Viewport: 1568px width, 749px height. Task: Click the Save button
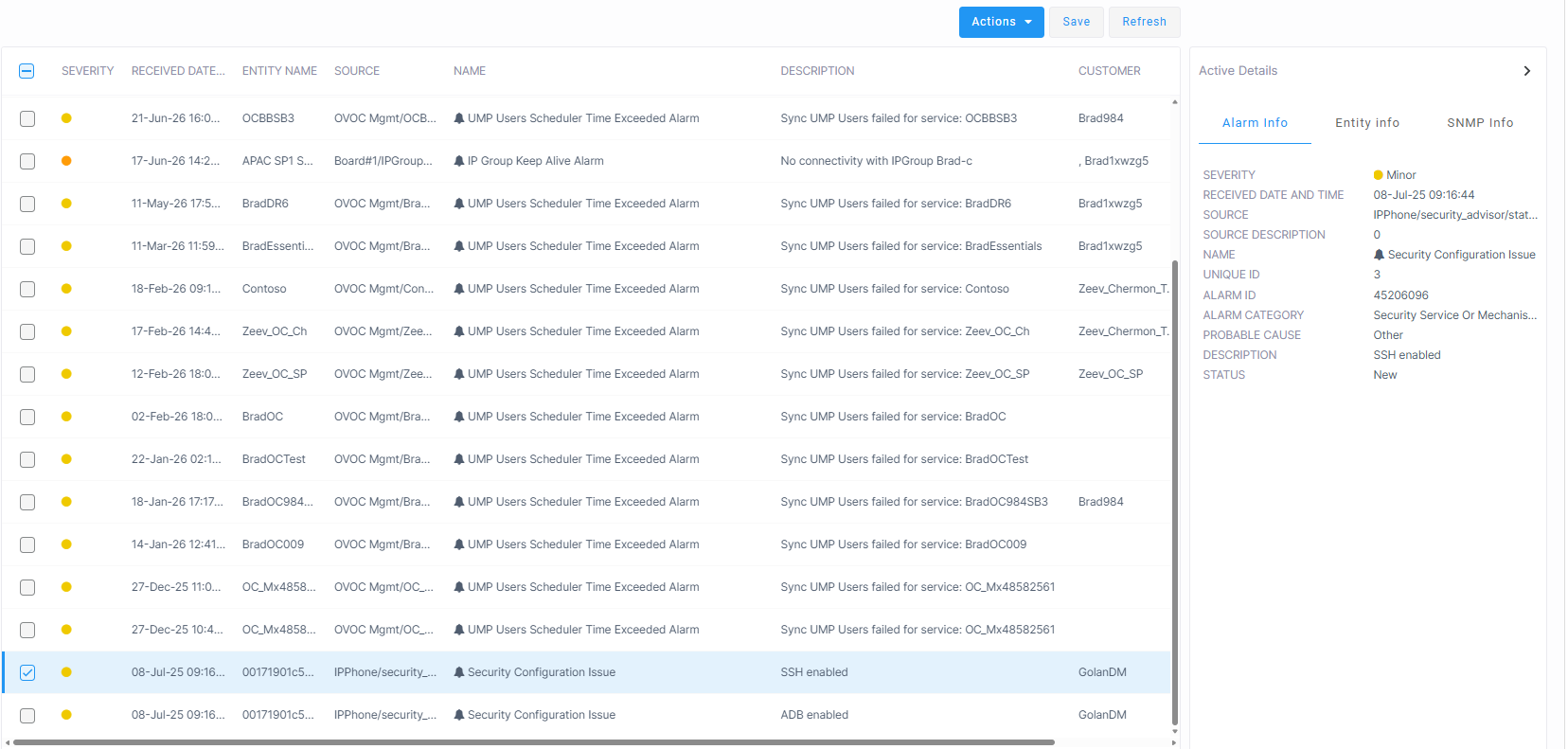[x=1076, y=22]
